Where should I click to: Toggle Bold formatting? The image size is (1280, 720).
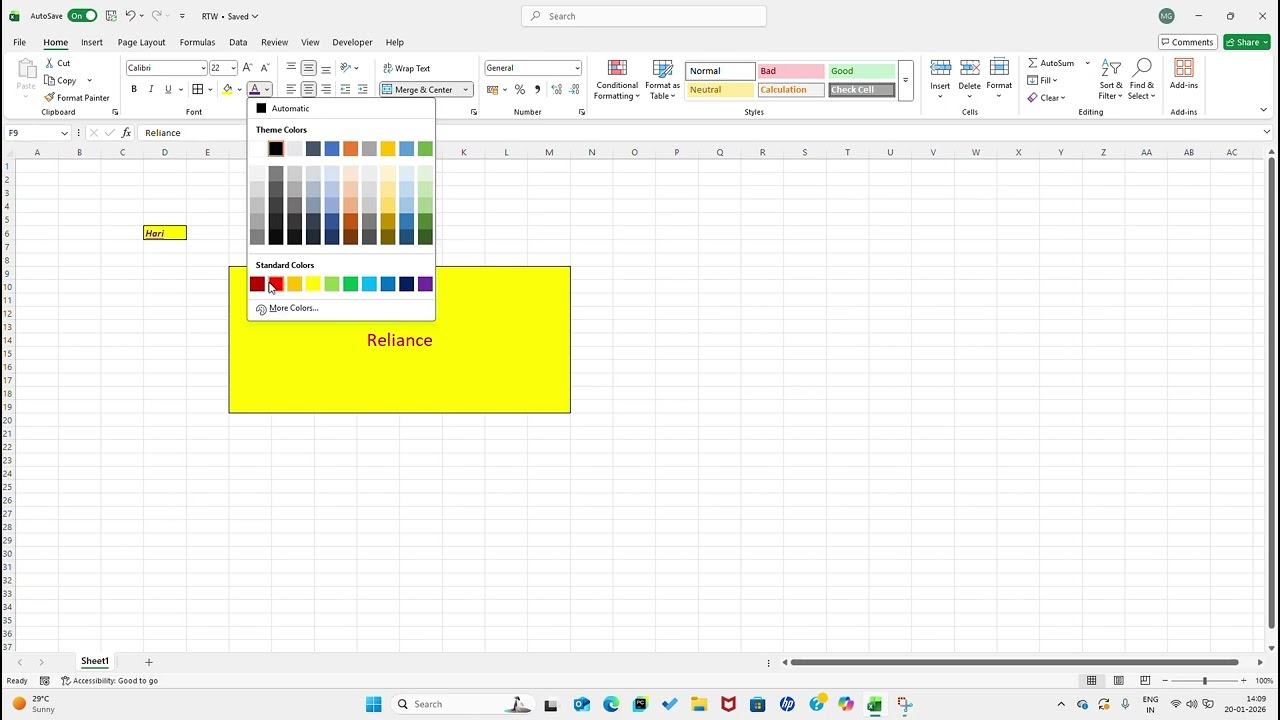[x=134, y=89]
